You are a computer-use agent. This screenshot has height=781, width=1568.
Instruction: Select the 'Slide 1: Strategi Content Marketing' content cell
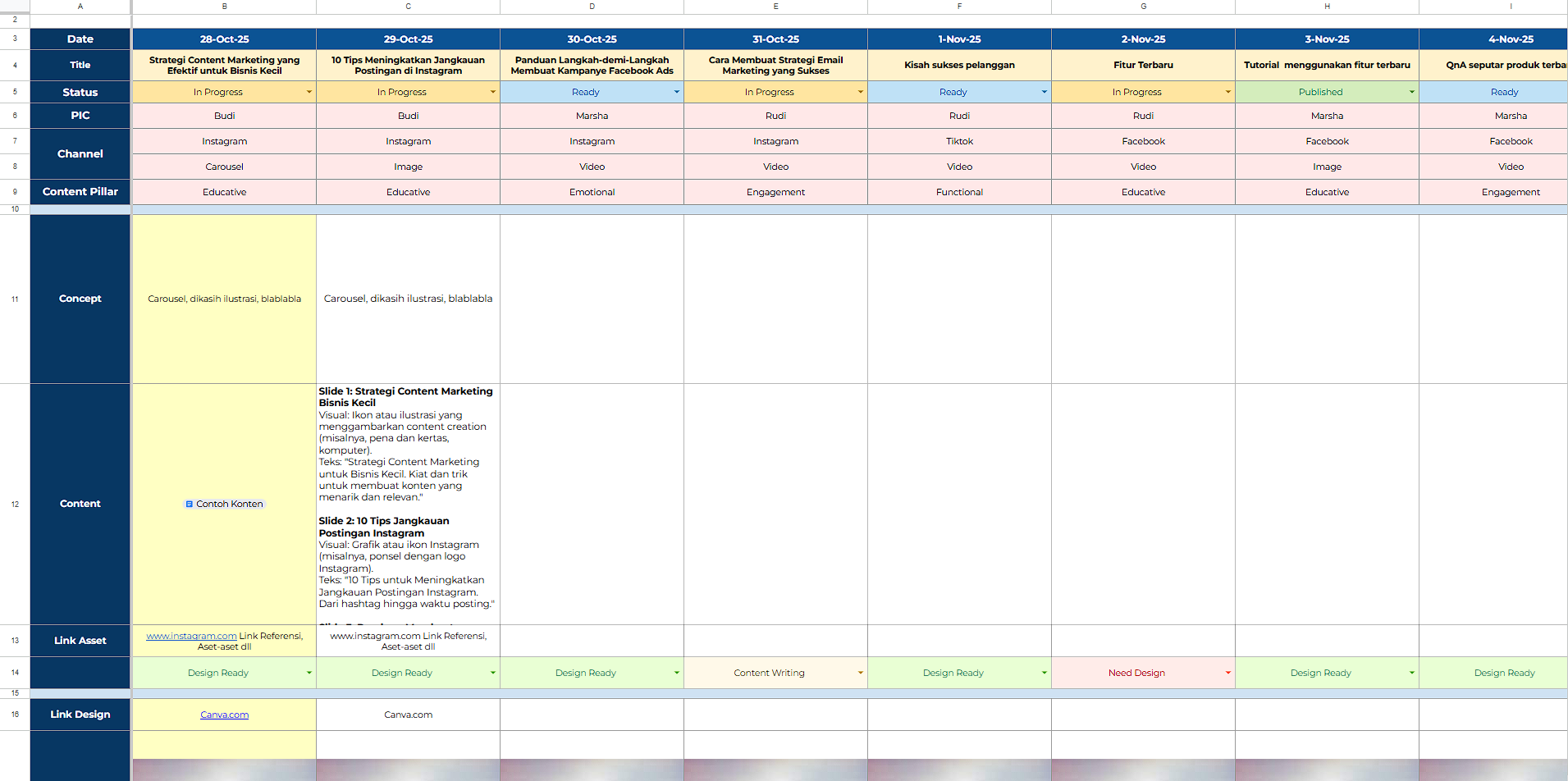pos(408,504)
